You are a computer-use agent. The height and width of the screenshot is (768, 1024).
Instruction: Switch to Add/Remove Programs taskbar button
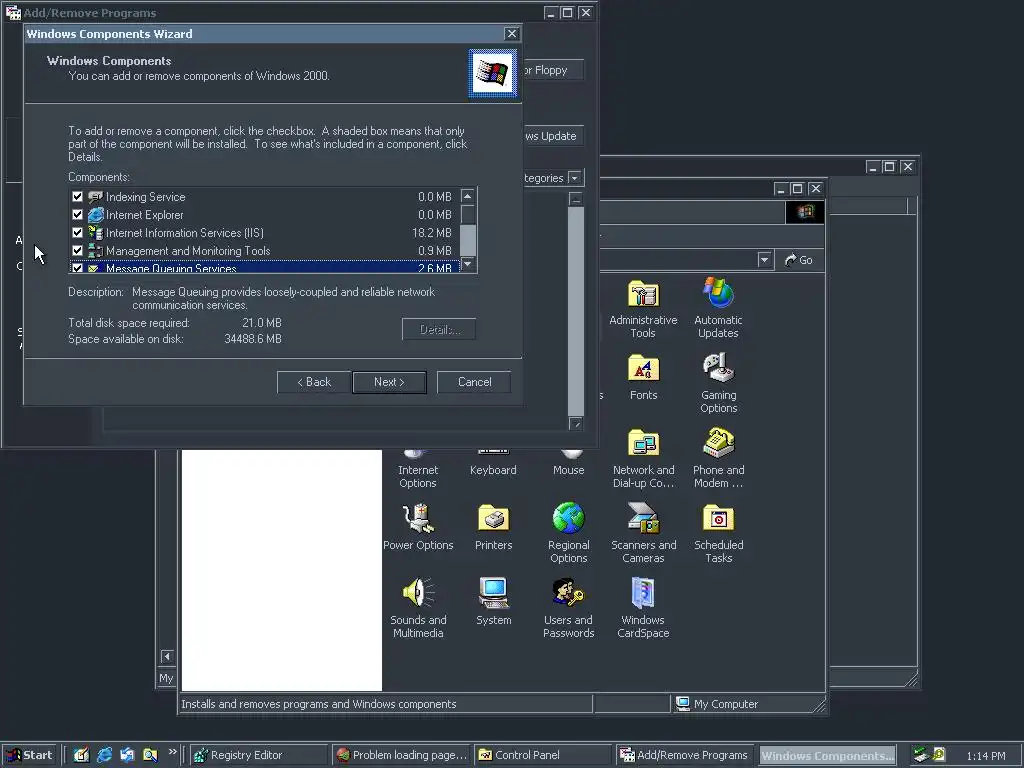click(x=686, y=756)
